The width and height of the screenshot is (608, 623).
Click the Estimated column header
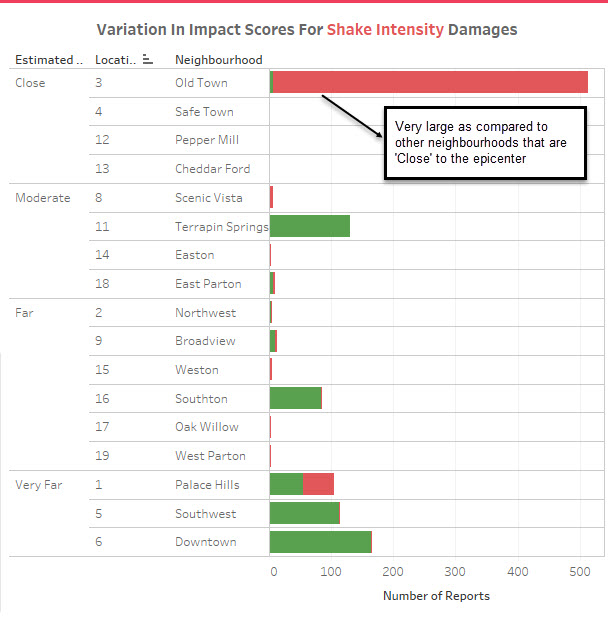point(49,60)
